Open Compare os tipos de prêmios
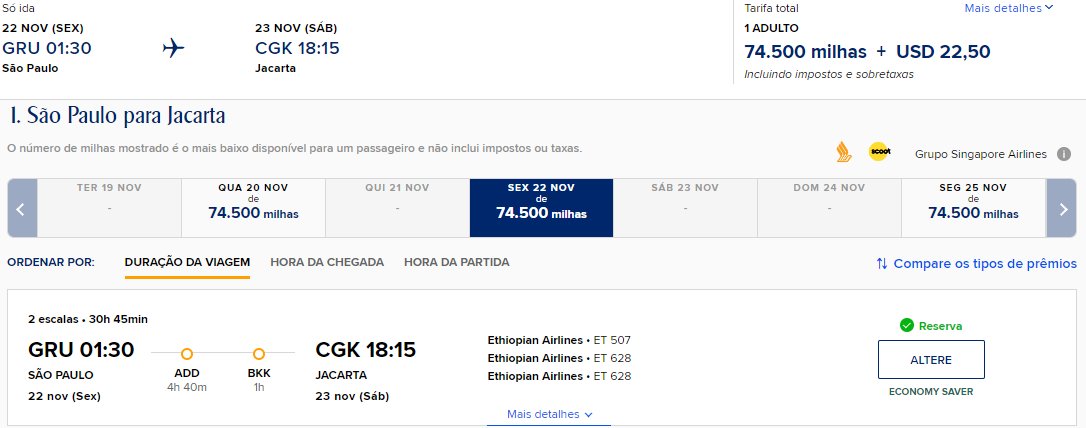1086x428 pixels. (977, 264)
